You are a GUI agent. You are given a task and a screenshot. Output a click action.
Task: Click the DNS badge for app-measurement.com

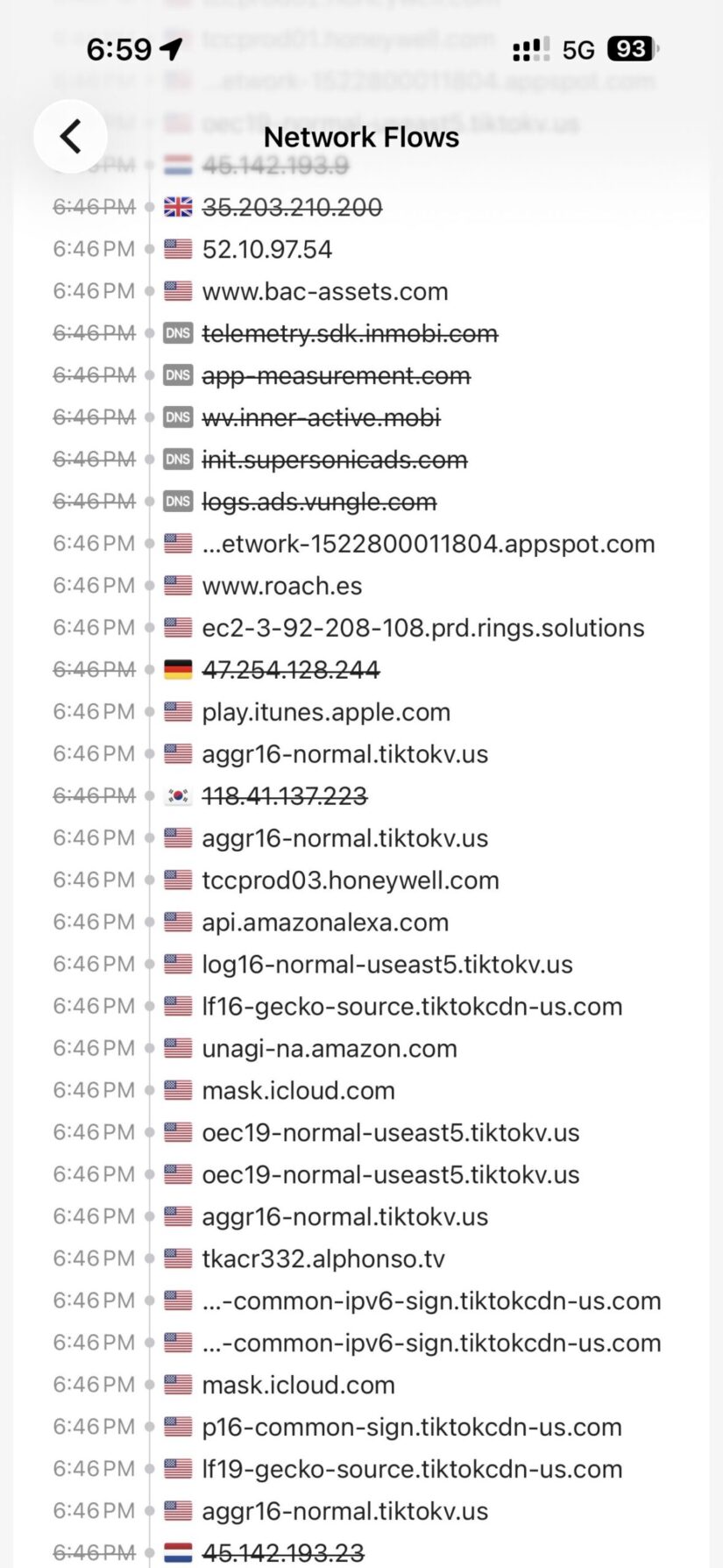[178, 375]
